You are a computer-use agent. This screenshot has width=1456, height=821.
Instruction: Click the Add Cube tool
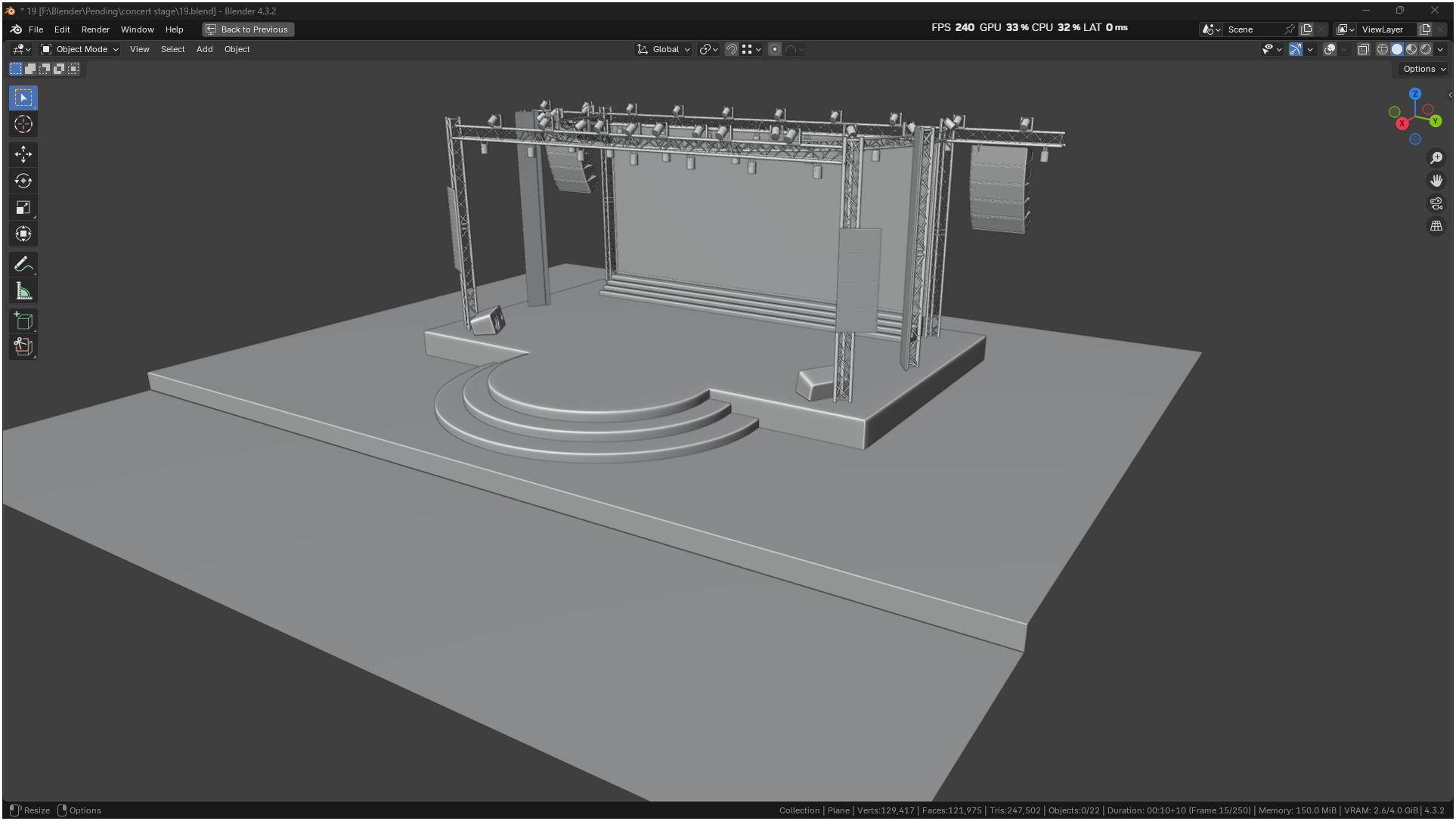[23, 321]
